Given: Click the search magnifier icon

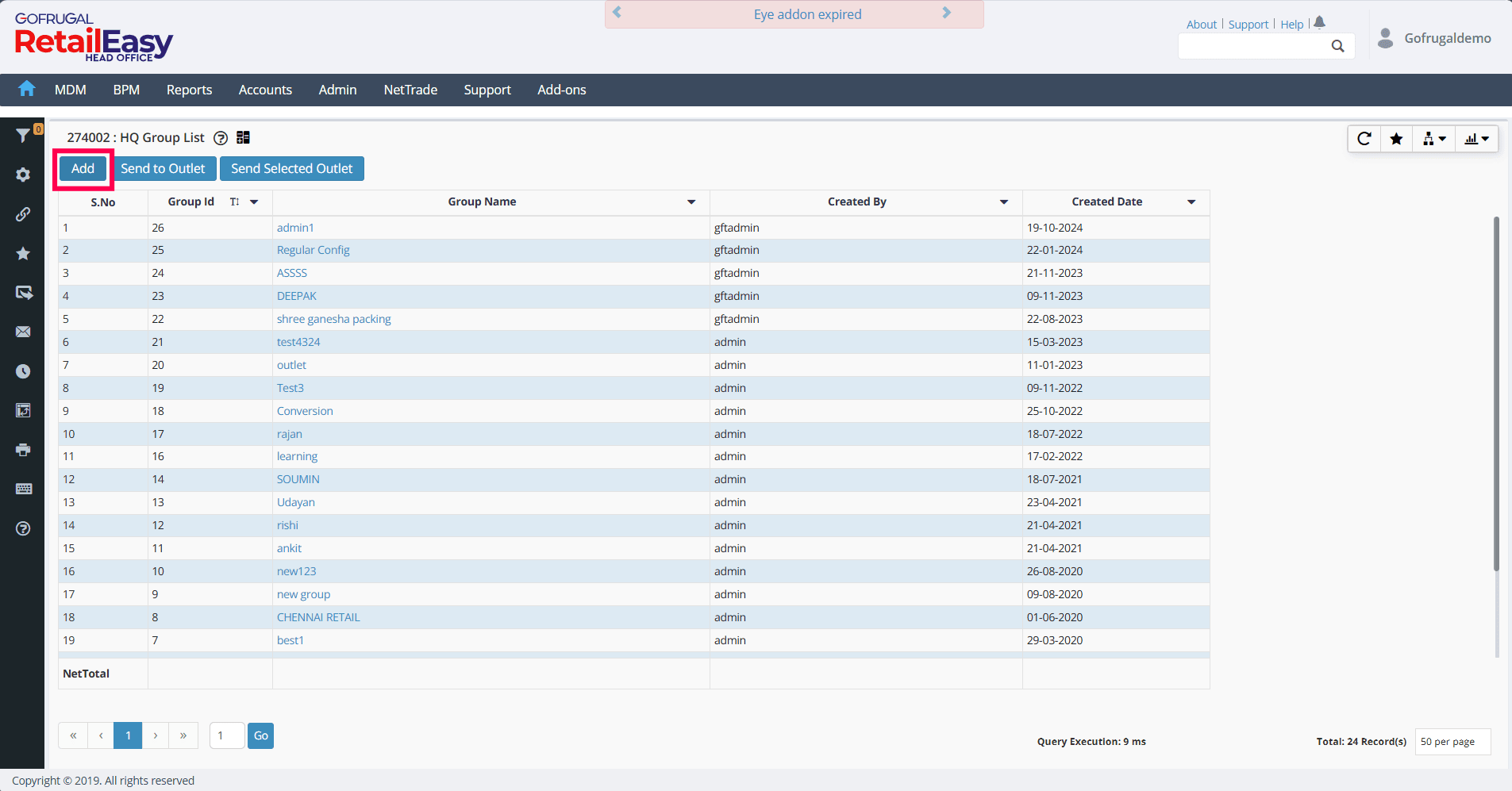Looking at the screenshot, I should (x=1337, y=46).
